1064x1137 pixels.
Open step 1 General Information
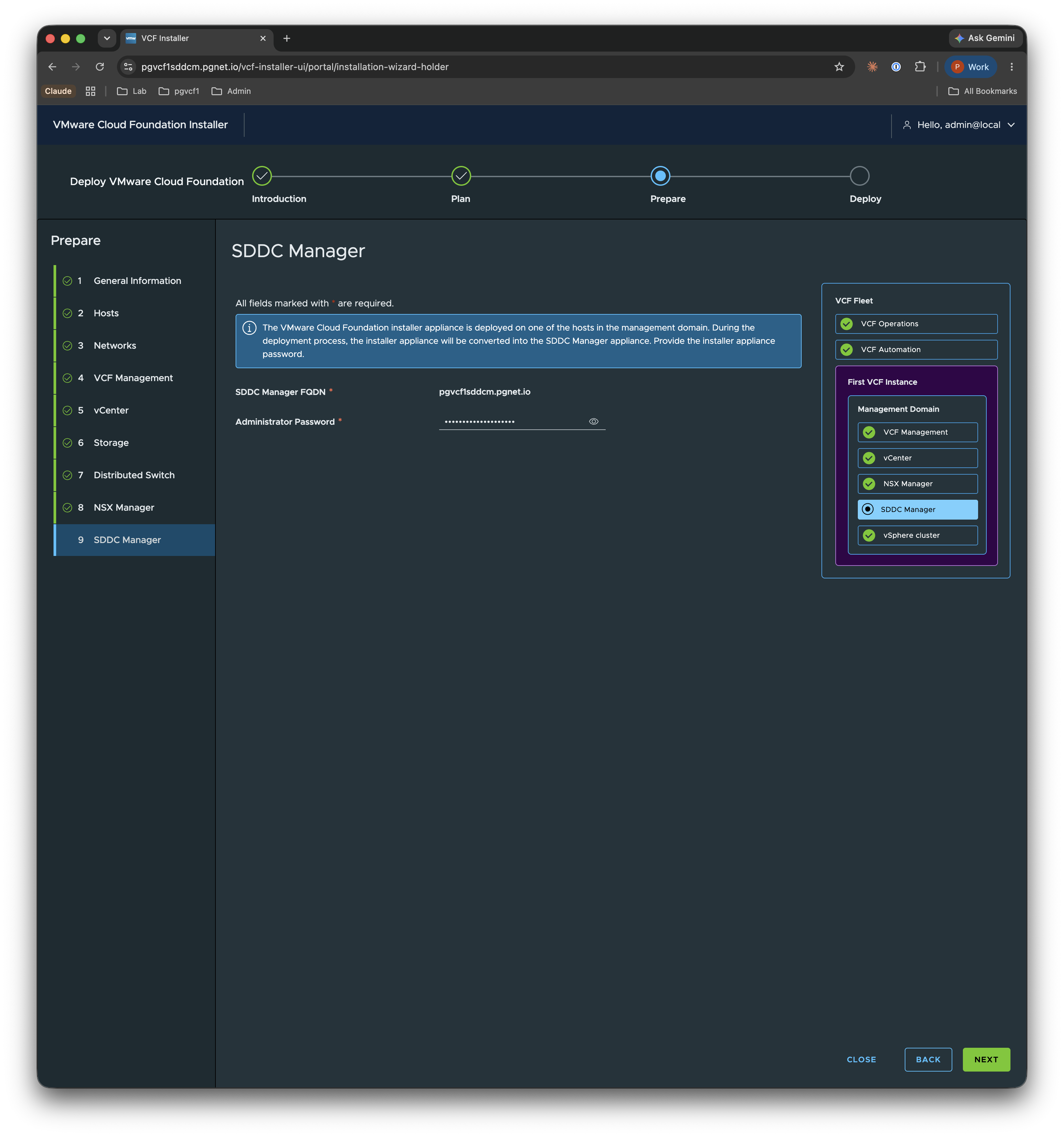coord(134,281)
